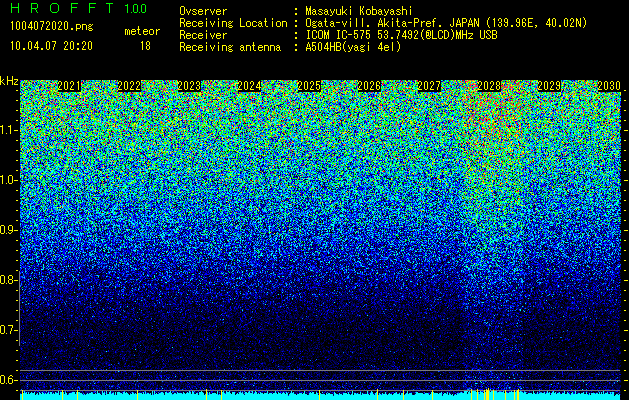
Task: Click the 2029 time marker label
Action: click(549, 86)
